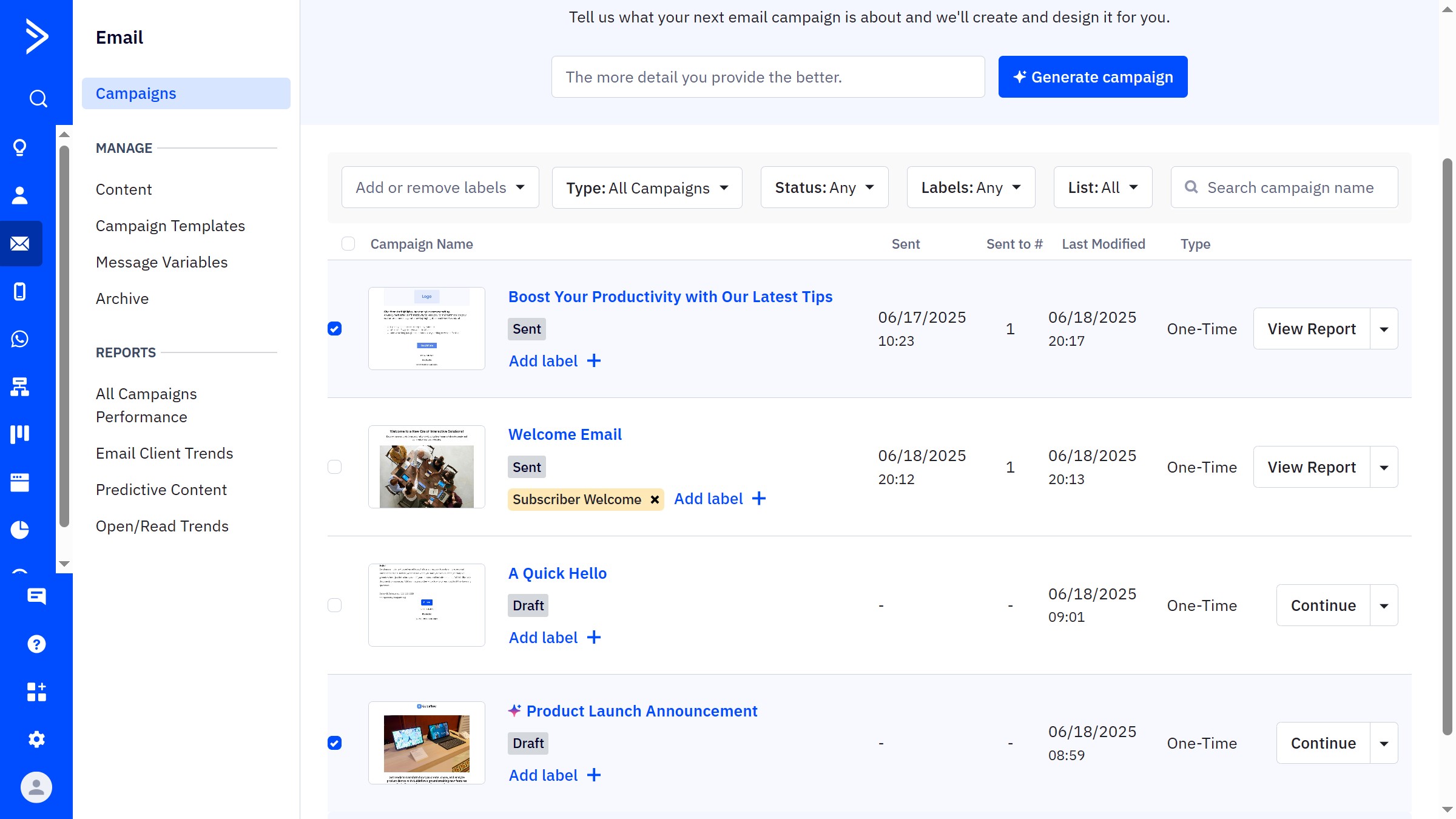Click the Help question mark icon
The height and width of the screenshot is (819, 1456).
pyautogui.click(x=36, y=644)
